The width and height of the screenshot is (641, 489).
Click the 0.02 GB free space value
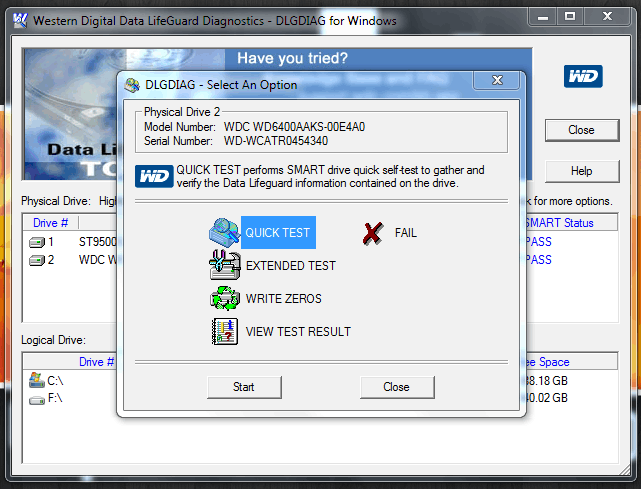547,398
